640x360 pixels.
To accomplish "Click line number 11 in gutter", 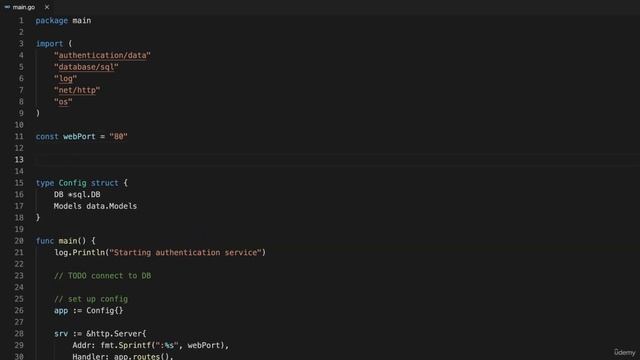I will 19,136.
